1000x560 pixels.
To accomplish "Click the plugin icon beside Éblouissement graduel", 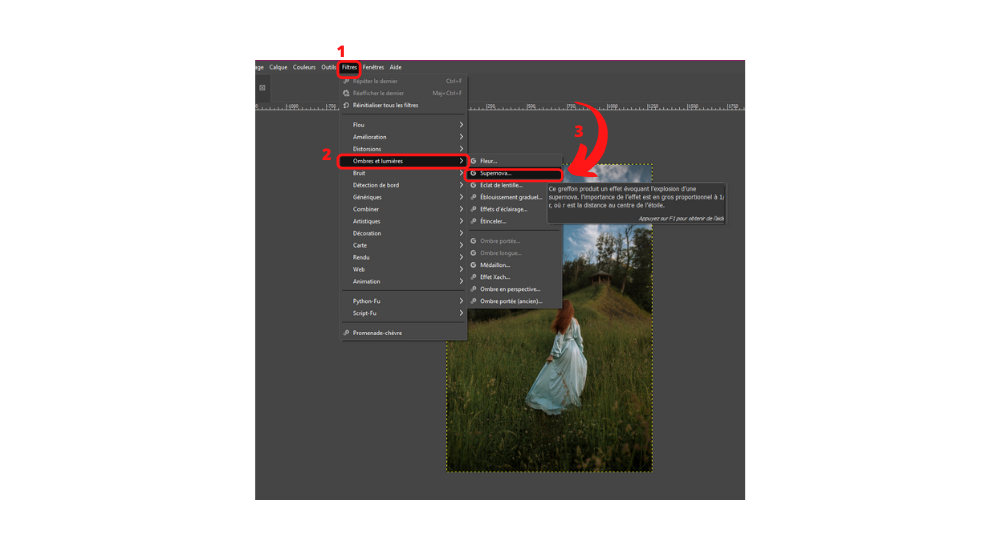I will (x=473, y=198).
